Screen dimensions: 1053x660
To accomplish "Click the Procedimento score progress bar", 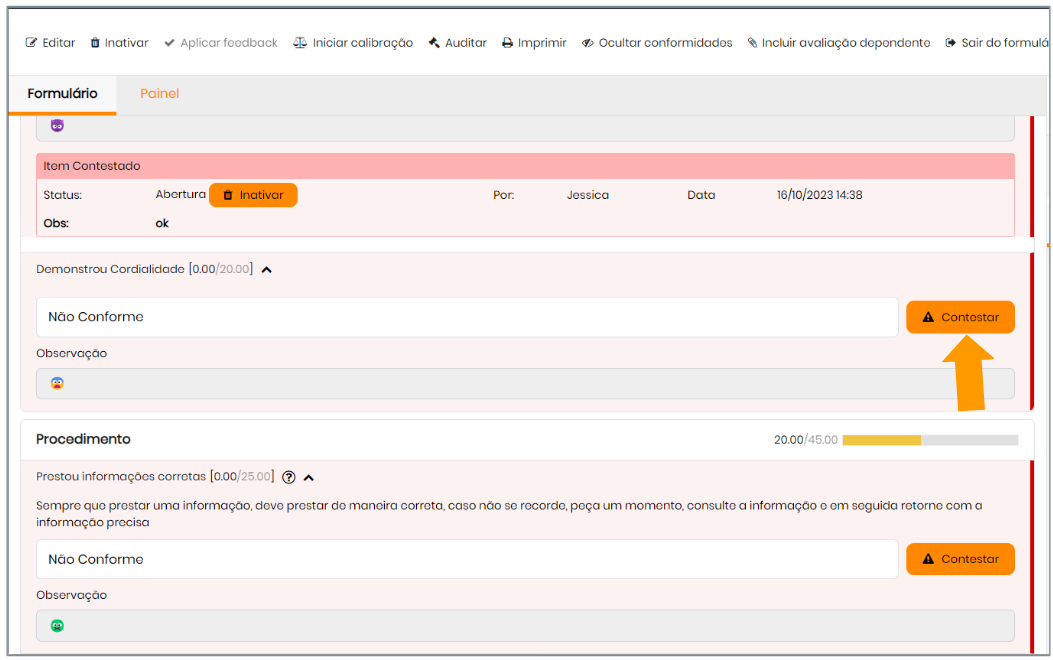I will tap(929, 440).
